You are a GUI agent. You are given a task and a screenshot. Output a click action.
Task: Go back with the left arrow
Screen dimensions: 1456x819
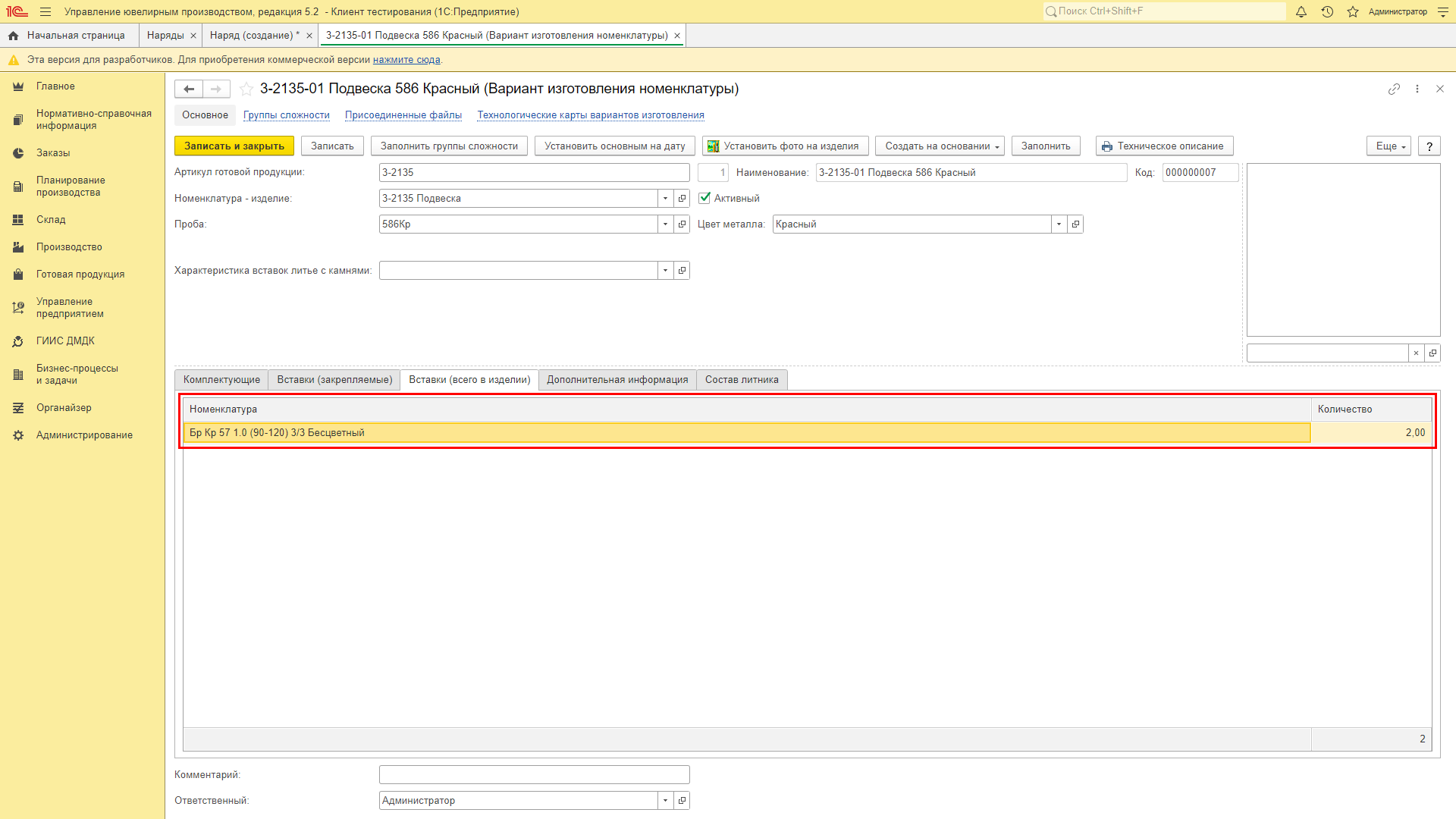pos(189,89)
